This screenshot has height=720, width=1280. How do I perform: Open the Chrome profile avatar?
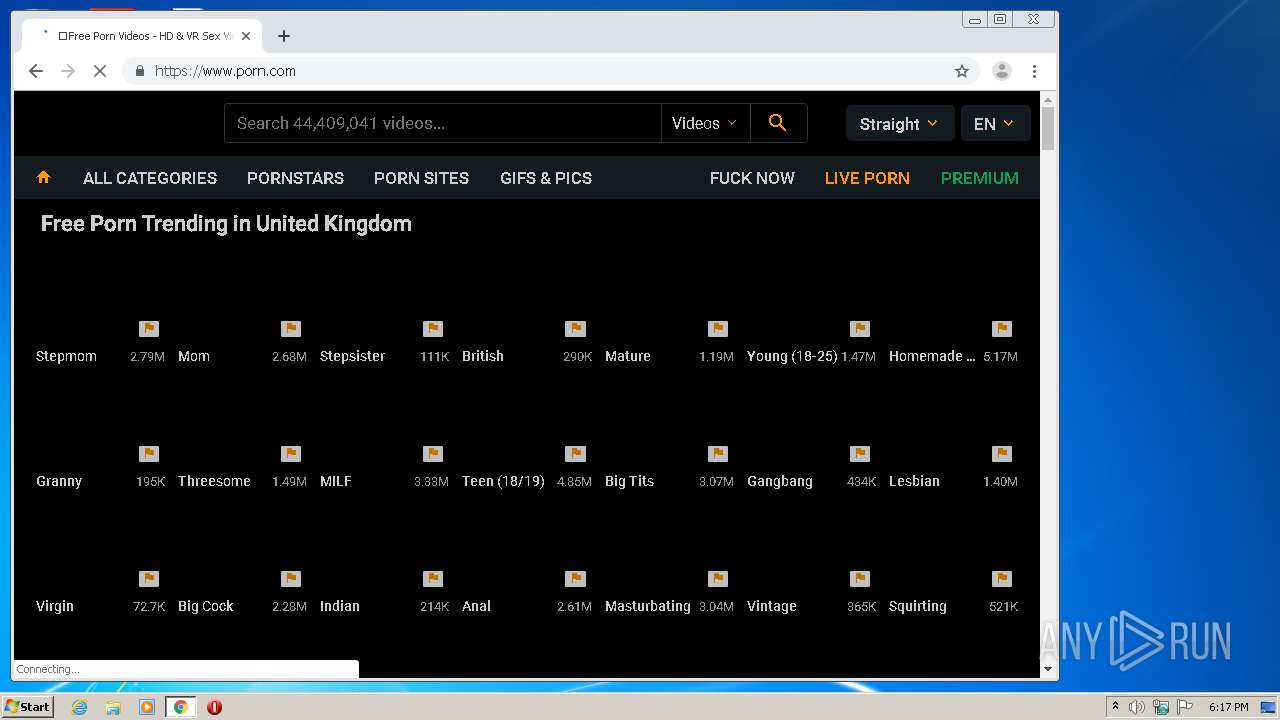(x=1001, y=71)
